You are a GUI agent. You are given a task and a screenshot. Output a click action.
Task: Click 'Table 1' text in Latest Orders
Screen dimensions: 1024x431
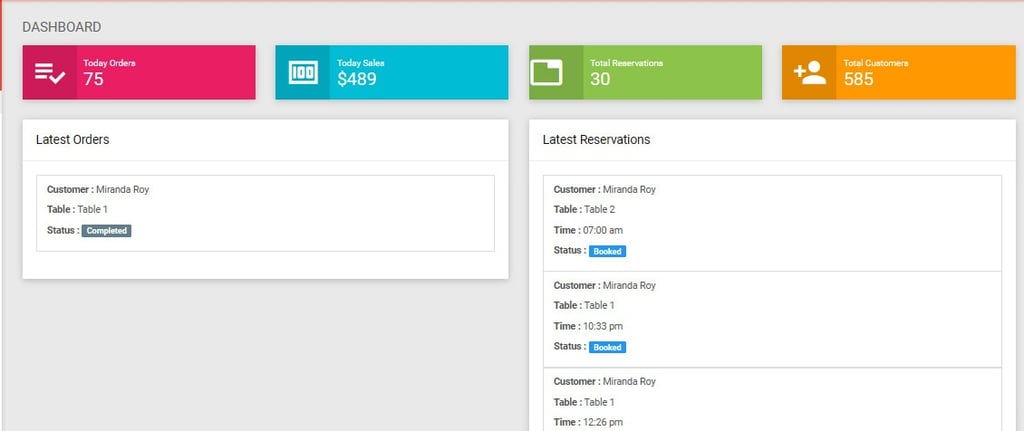(93, 210)
